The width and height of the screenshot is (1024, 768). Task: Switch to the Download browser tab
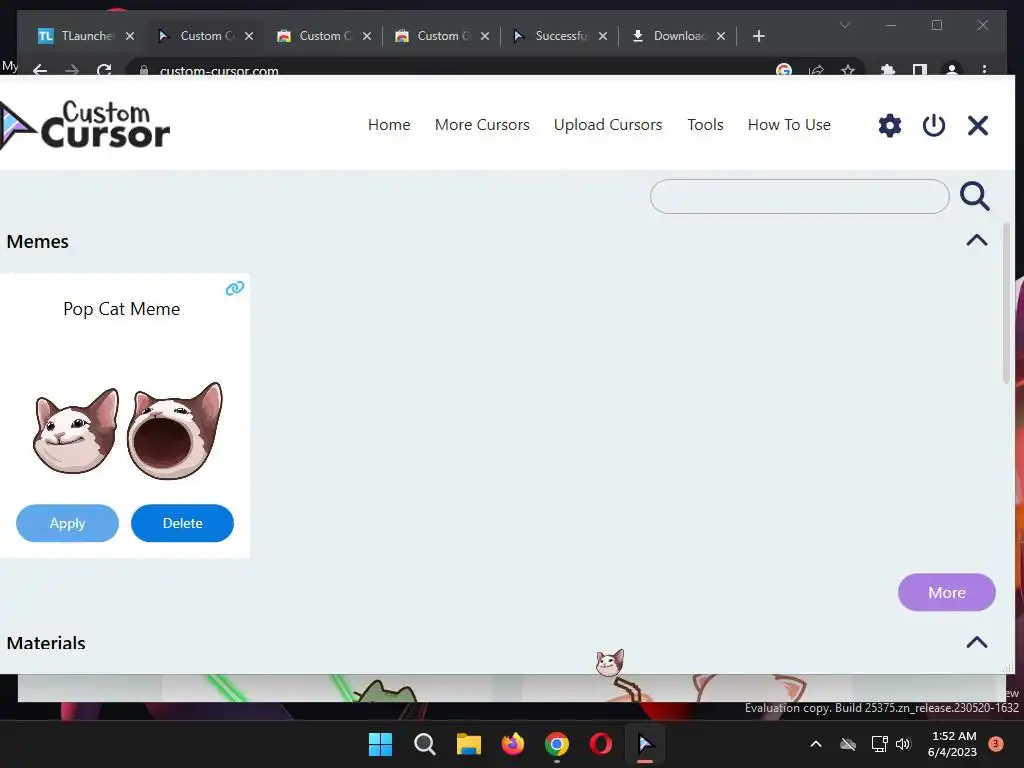(x=679, y=36)
